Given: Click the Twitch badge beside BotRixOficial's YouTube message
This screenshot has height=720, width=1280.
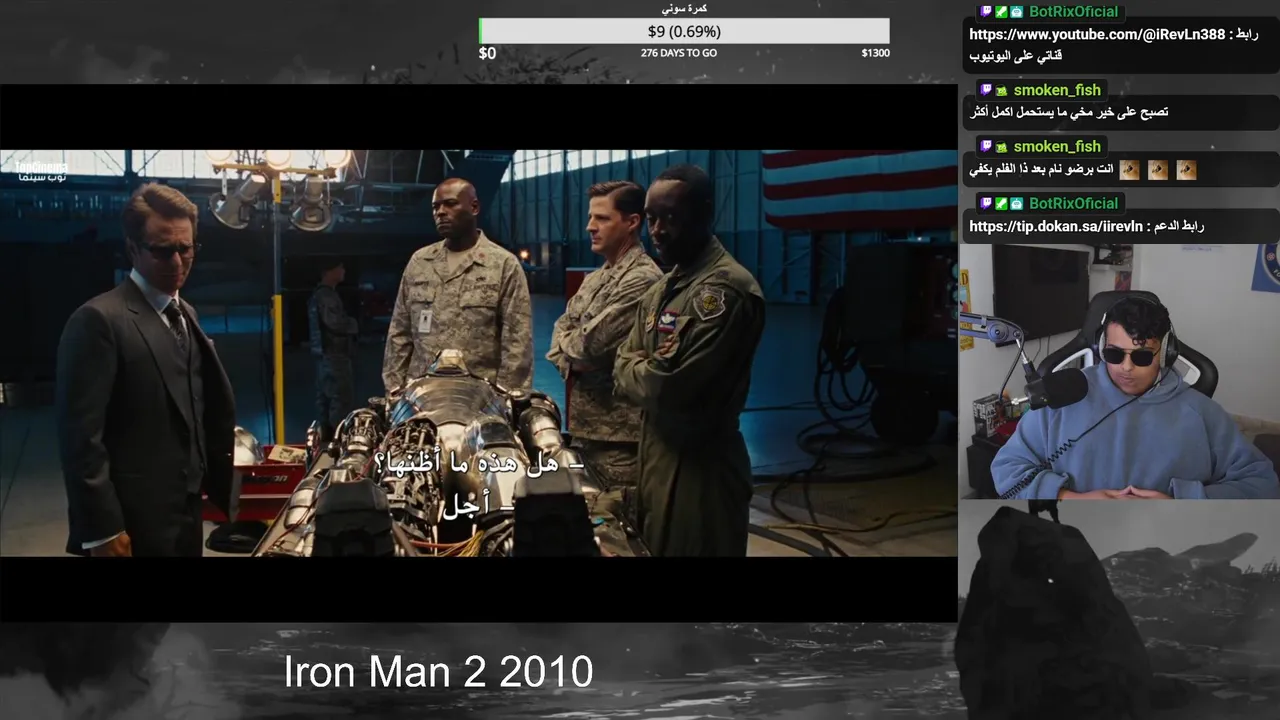Looking at the screenshot, I should point(985,11).
